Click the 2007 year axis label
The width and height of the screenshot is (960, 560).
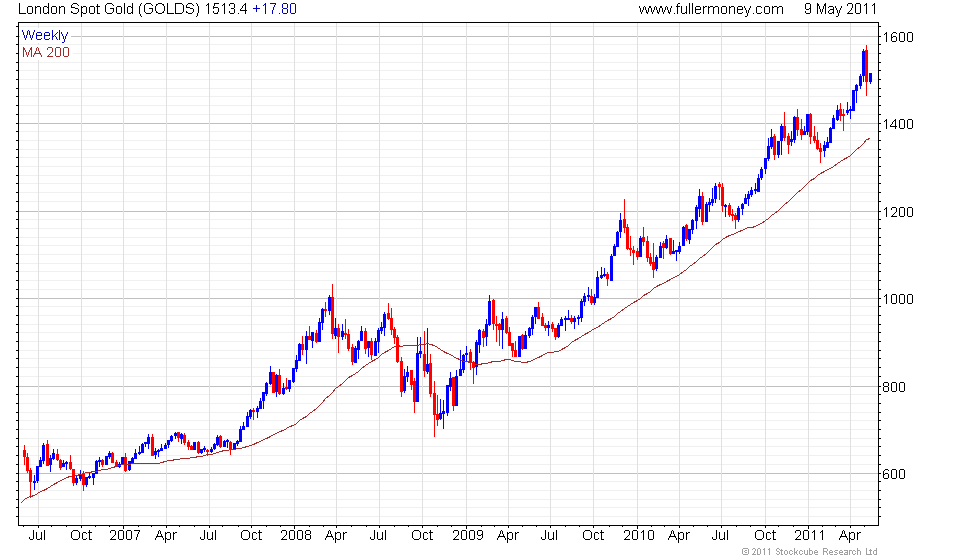[125, 536]
